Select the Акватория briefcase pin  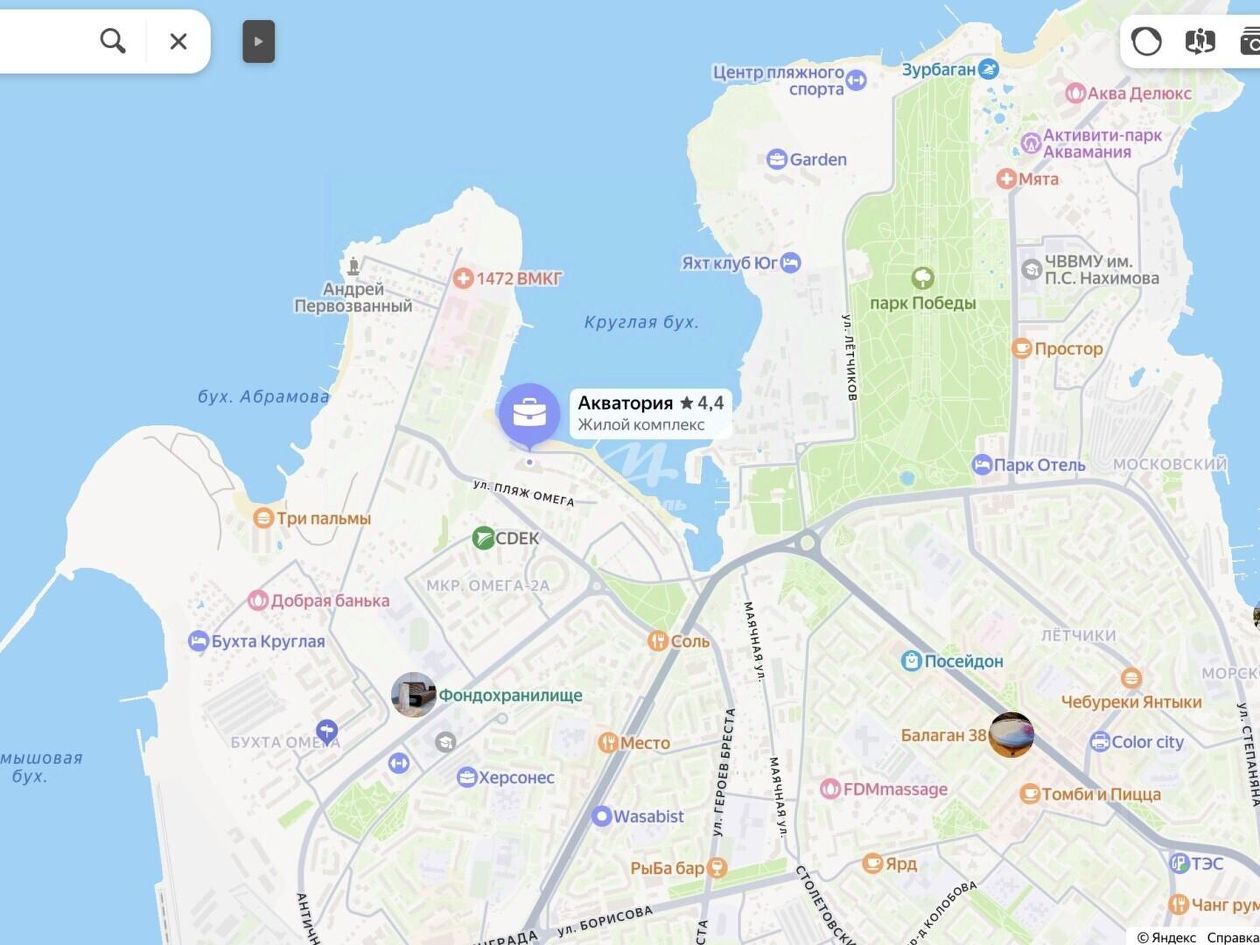tap(529, 415)
